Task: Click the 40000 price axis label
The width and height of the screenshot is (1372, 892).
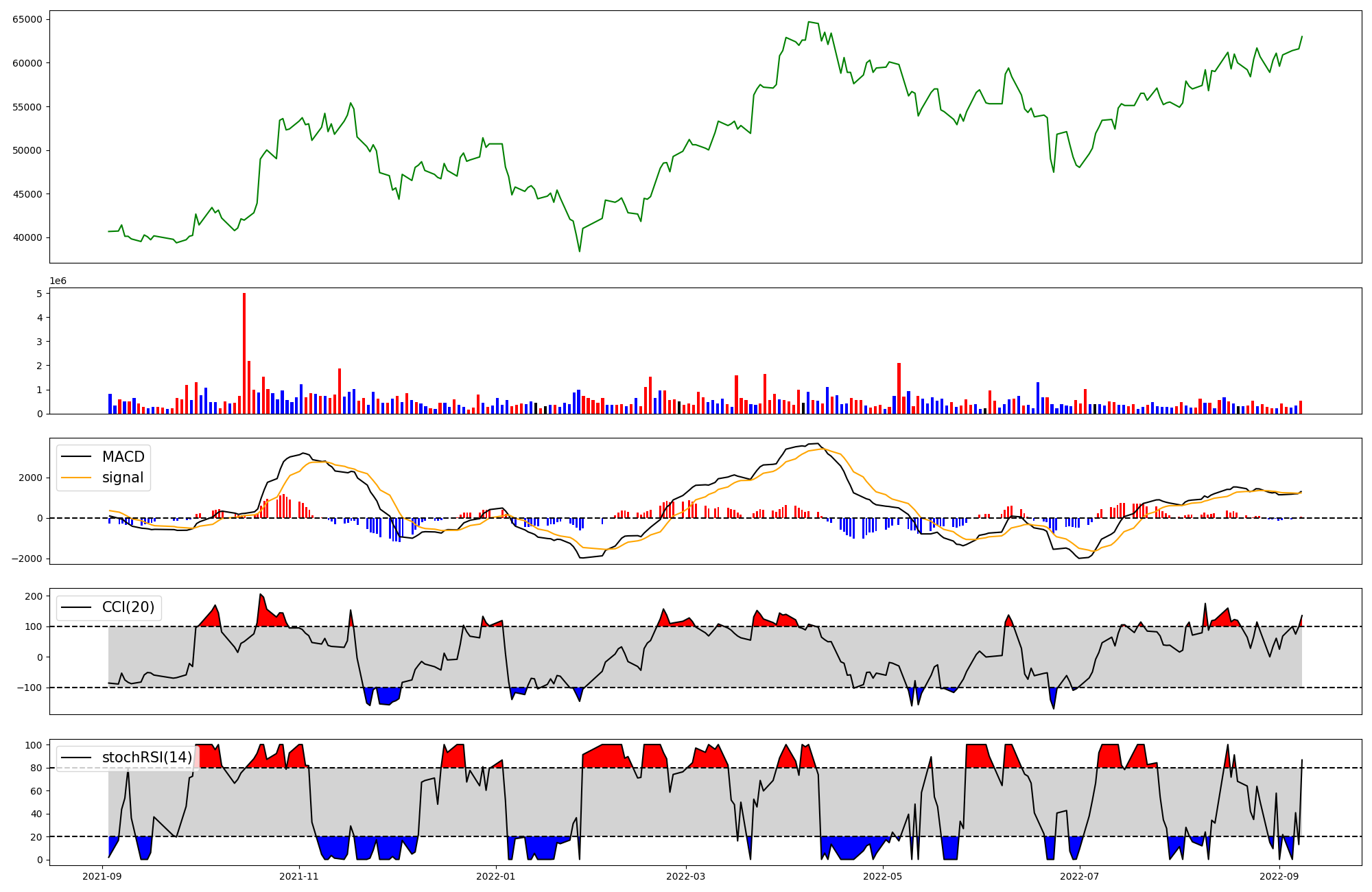Action: coord(27,238)
